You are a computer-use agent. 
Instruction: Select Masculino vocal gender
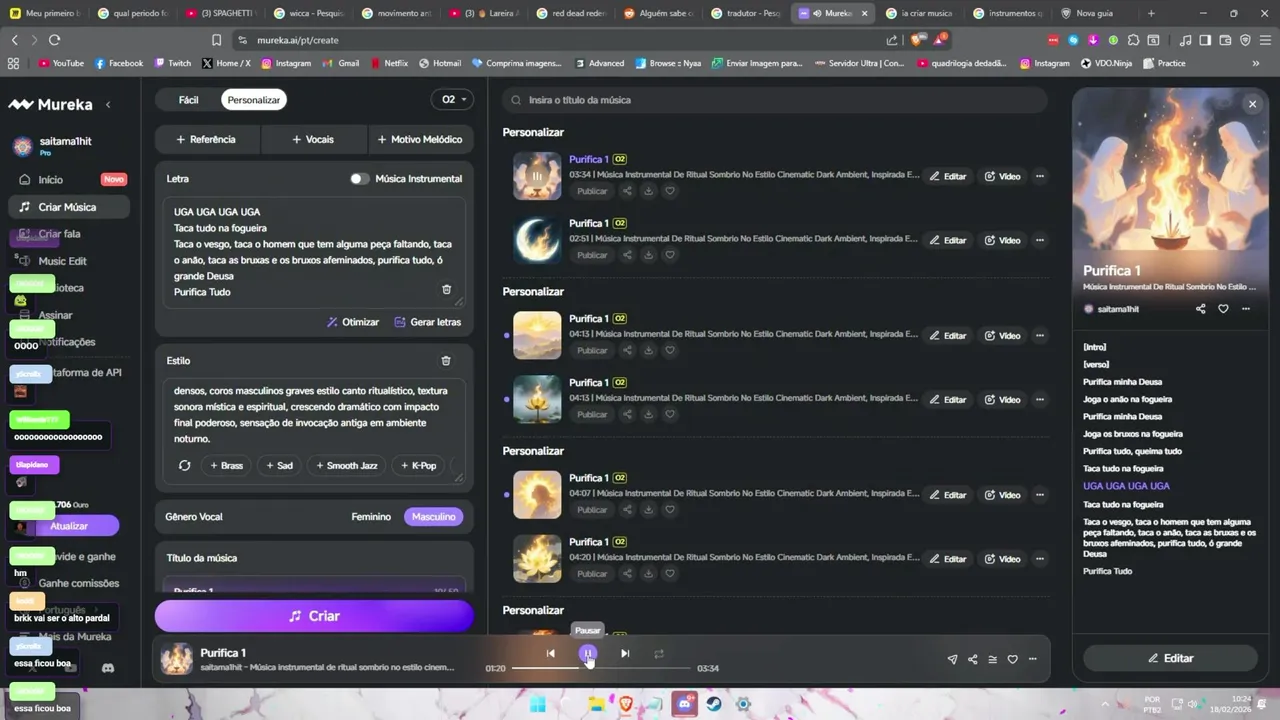(434, 517)
